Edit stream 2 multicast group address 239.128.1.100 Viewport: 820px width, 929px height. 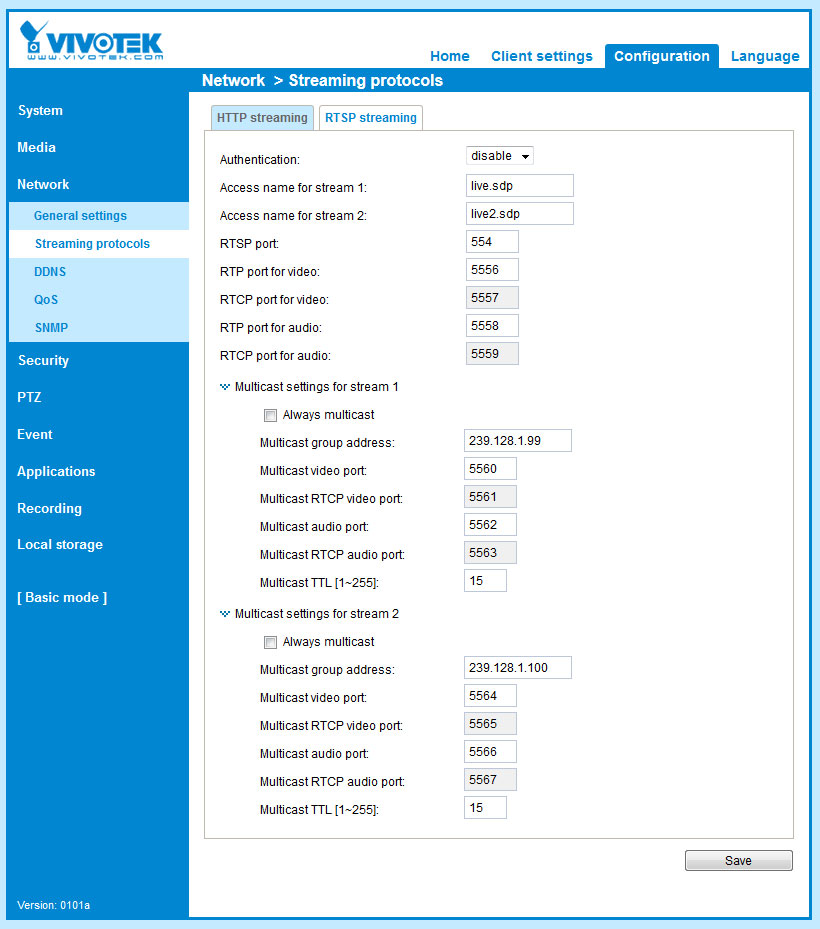pyautogui.click(x=518, y=668)
